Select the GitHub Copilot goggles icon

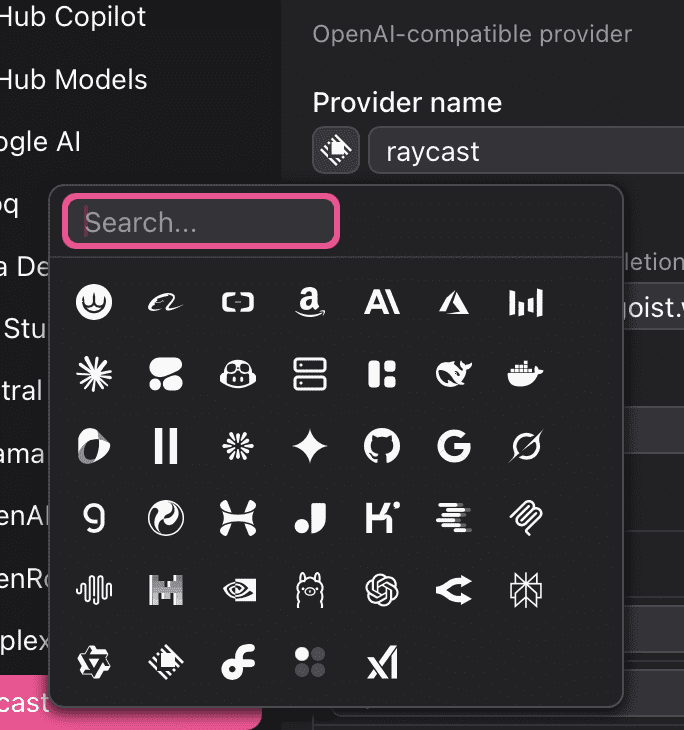(238, 374)
